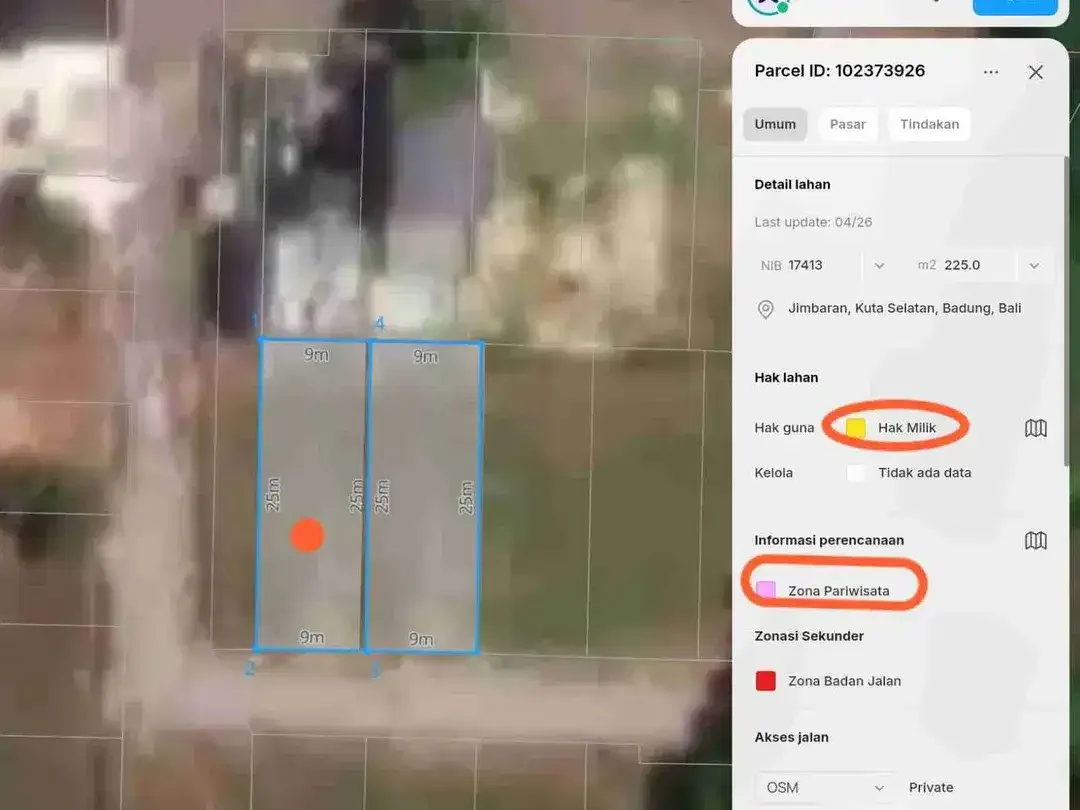The image size is (1080, 810).
Task: Click the Zona Pariwisata label
Action: 838,591
